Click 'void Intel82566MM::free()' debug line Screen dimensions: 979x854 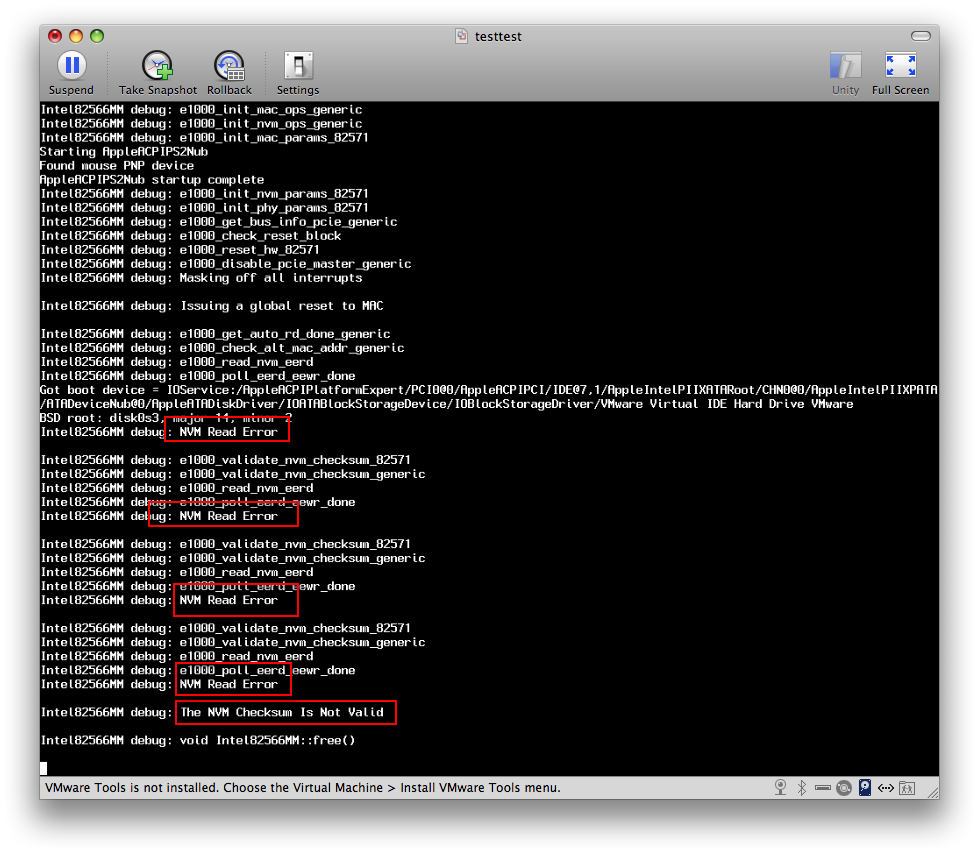pos(198,740)
